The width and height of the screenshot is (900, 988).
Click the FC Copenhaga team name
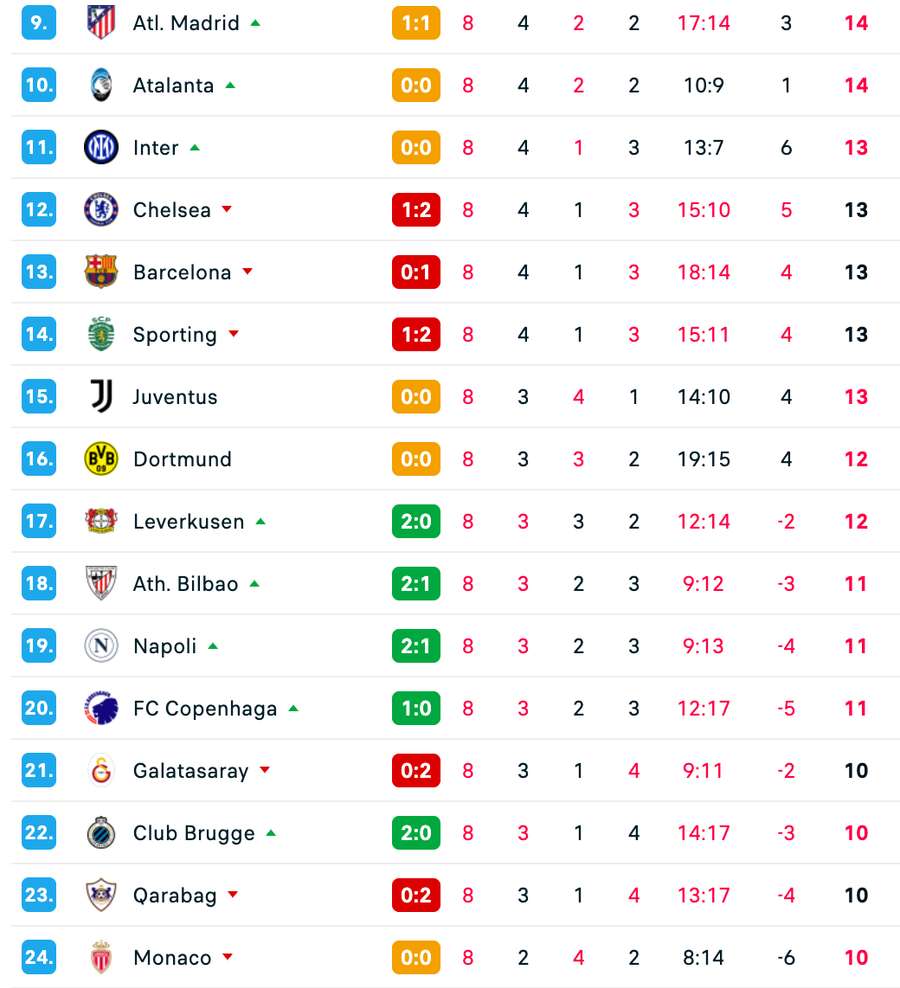[204, 708]
